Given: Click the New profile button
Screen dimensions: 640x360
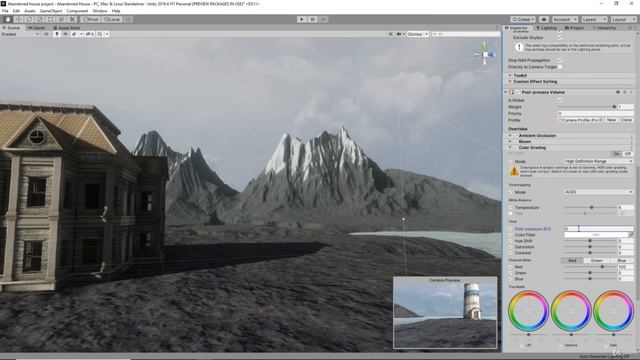Looking at the screenshot, I should click(611, 120).
